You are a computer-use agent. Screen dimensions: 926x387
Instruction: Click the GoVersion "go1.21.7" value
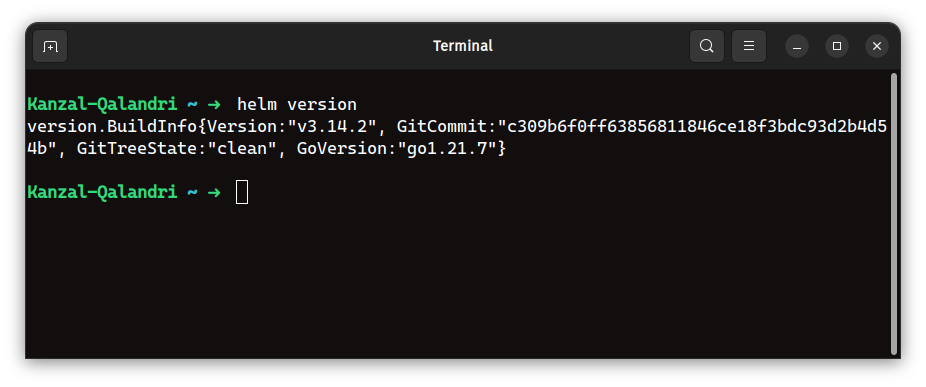[x=446, y=149]
